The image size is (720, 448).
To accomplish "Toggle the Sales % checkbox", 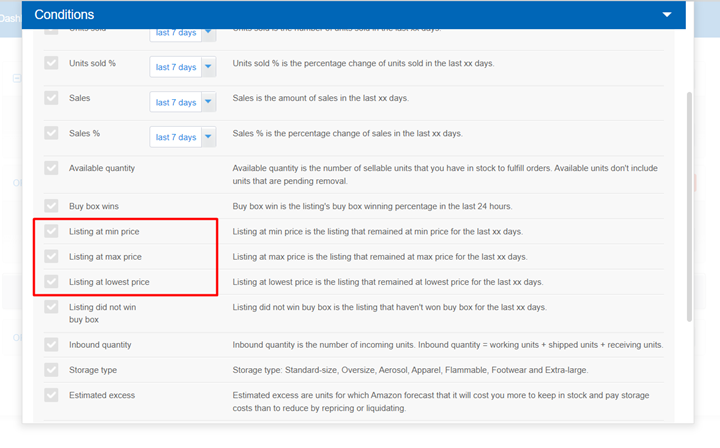I will point(51,133).
